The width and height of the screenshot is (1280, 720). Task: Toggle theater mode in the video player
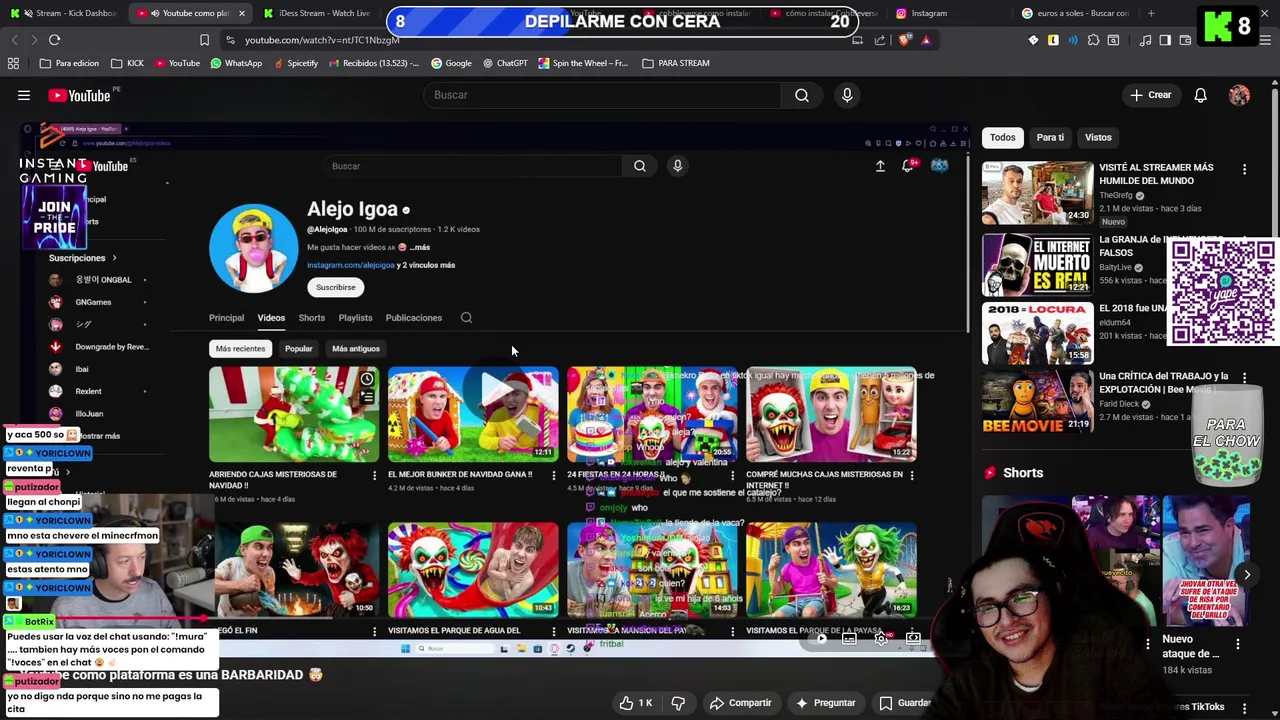(913, 638)
